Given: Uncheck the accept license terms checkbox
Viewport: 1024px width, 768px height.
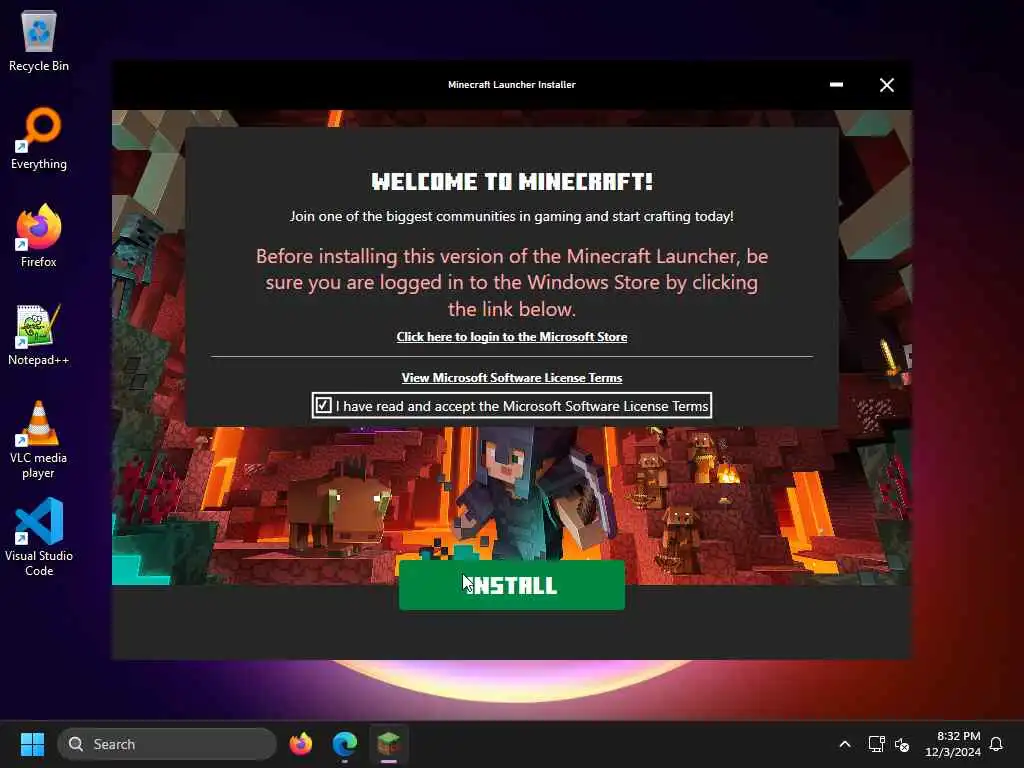Looking at the screenshot, I should tap(323, 406).
